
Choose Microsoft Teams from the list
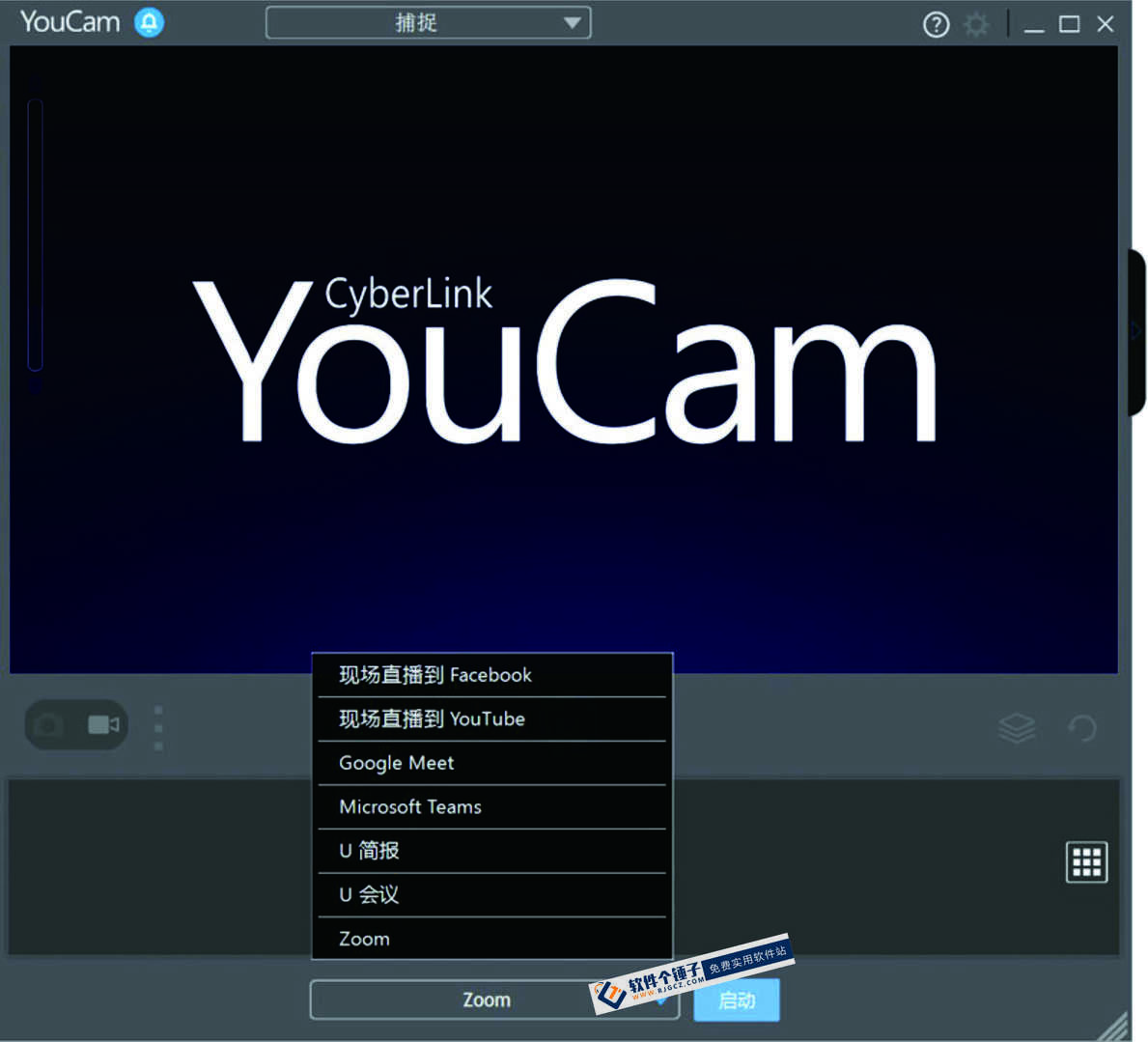tap(492, 807)
